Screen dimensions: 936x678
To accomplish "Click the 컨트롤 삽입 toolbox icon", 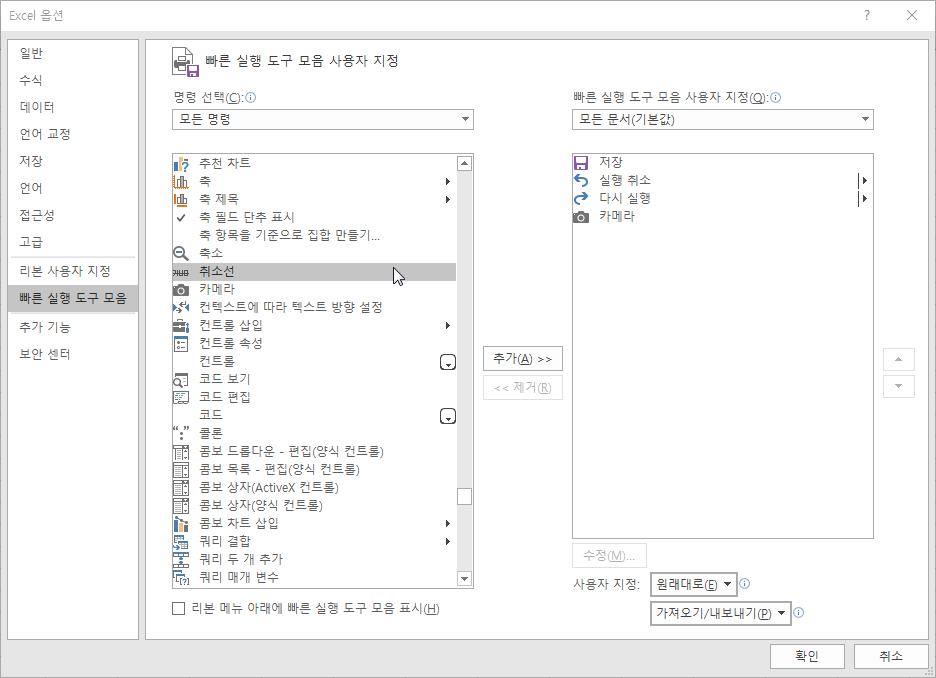I will point(181,326).
